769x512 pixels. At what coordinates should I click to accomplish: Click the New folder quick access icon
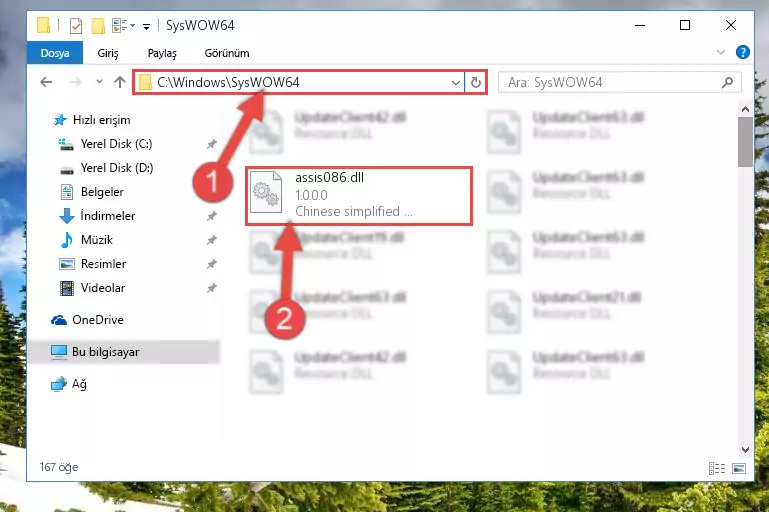pos(98,26)
